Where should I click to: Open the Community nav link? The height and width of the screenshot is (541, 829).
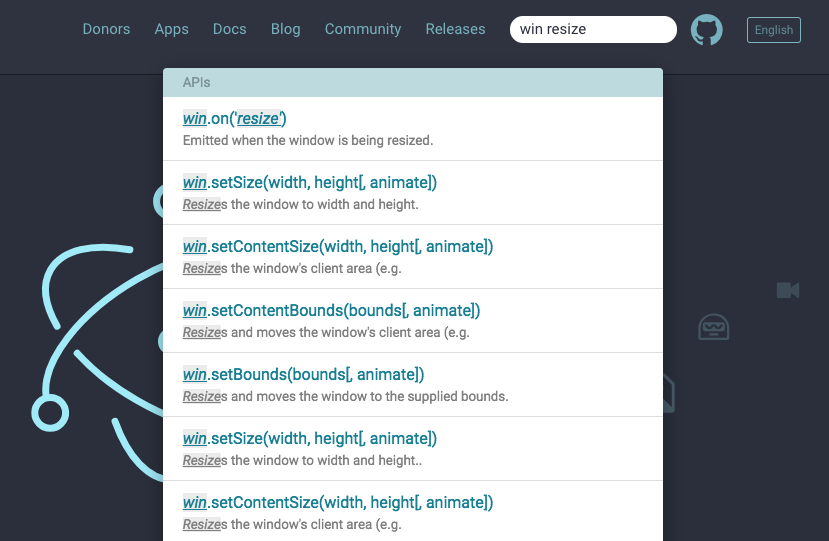tap(363, 29)
